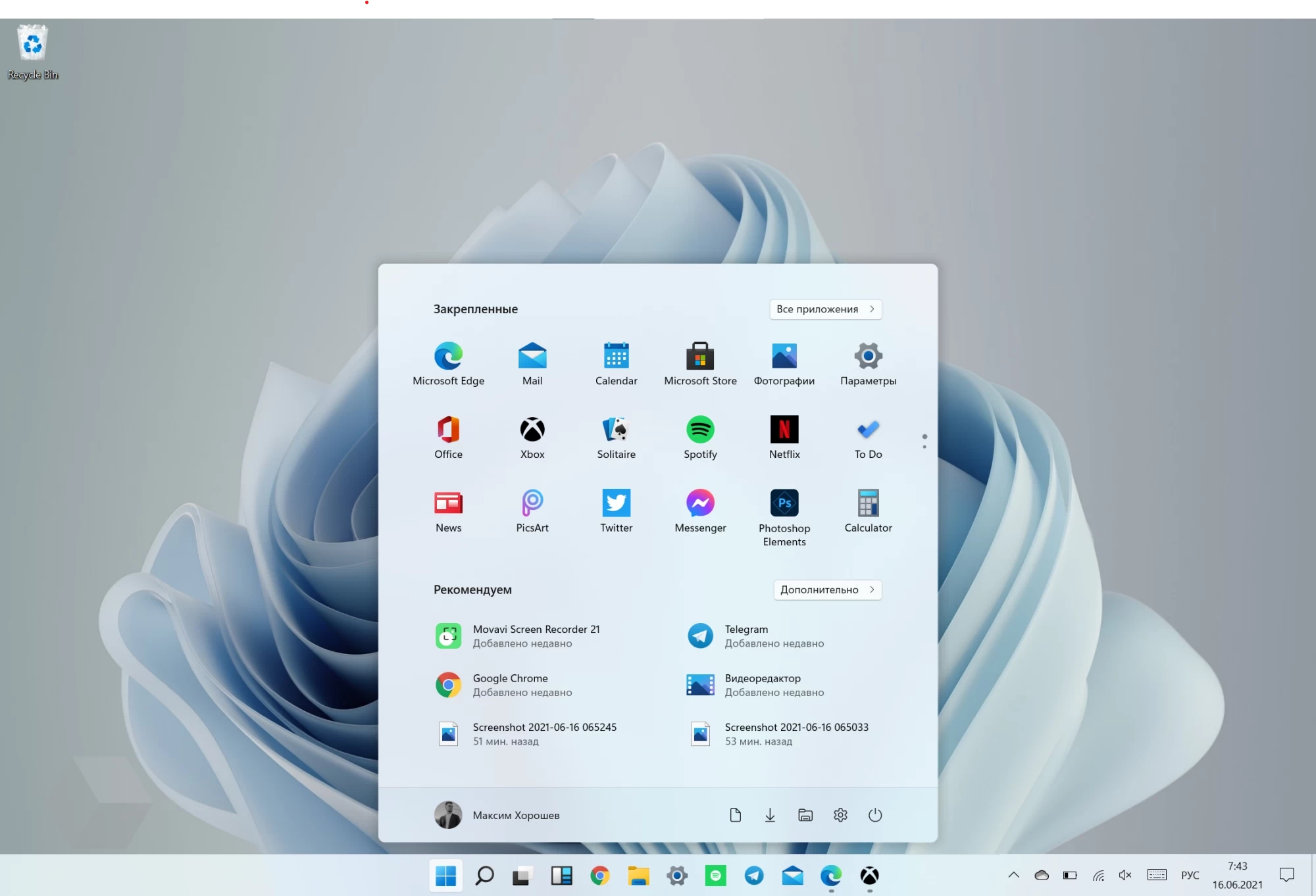Open the Messenger app
Viewport: 1316px width, 896px height.
tap(700, 511)
